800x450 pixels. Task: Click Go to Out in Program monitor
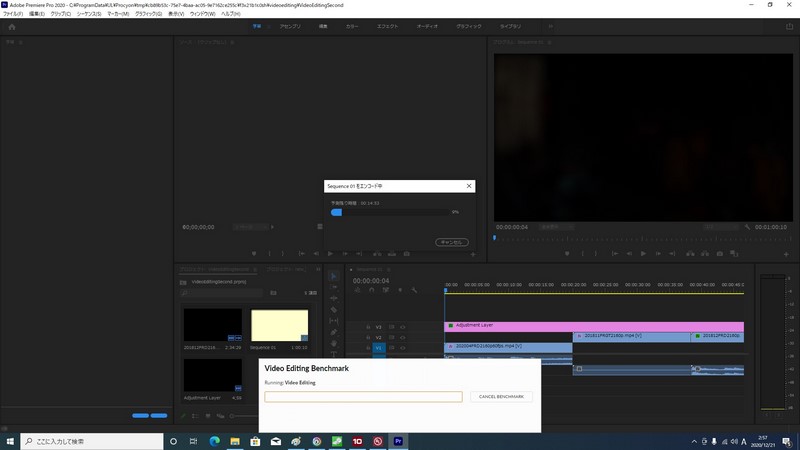[672, 254]
